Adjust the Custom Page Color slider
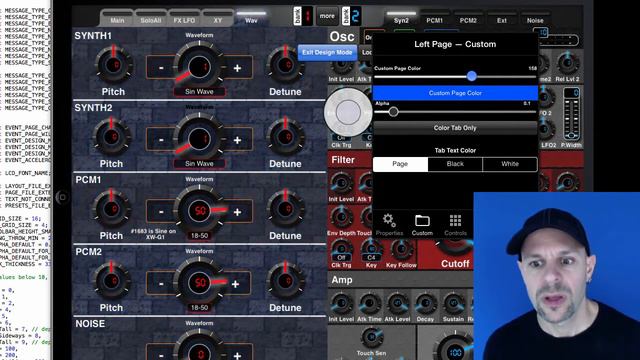640x360 pixels. click(x=471, y=76)
